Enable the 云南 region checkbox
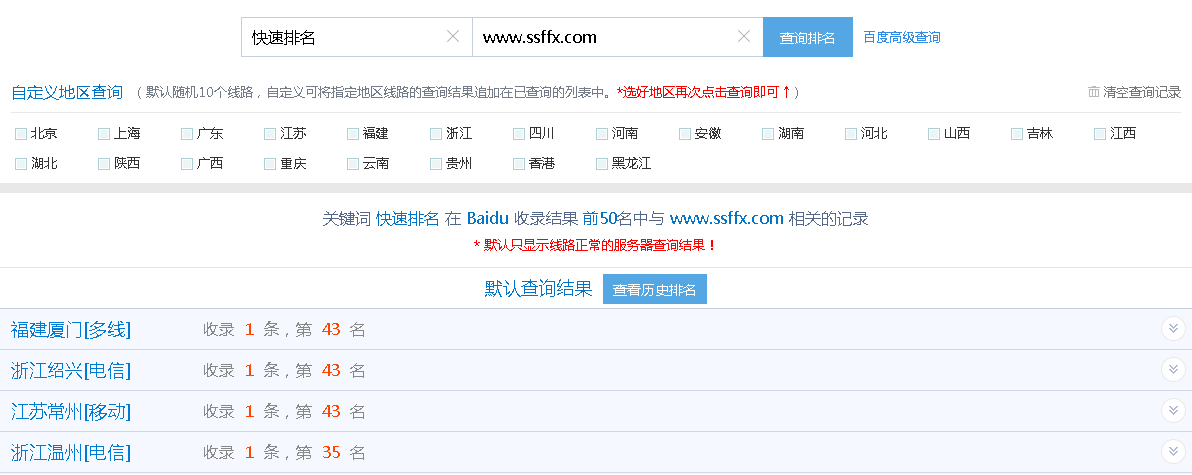Viewport: 1192px width, 475px height. pos(353,164)
